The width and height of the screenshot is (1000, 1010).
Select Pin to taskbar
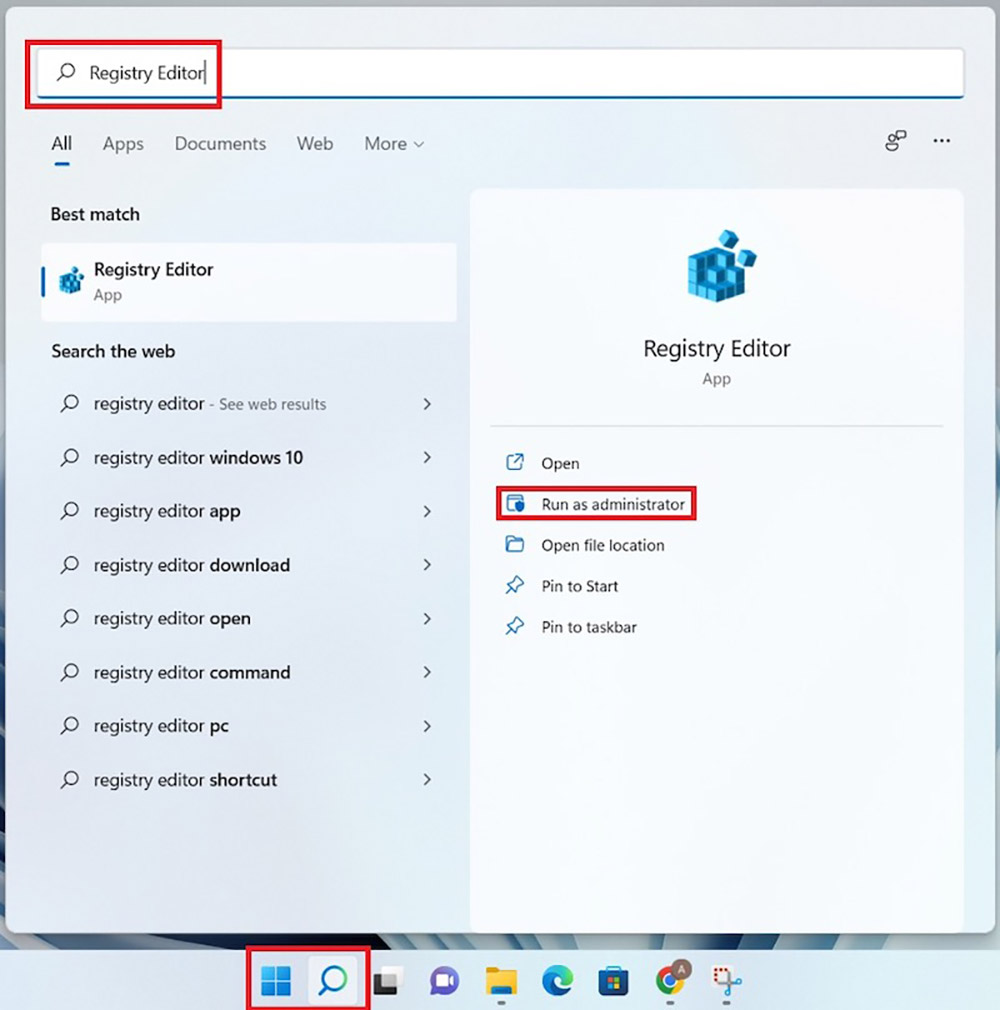coord(589,627)
